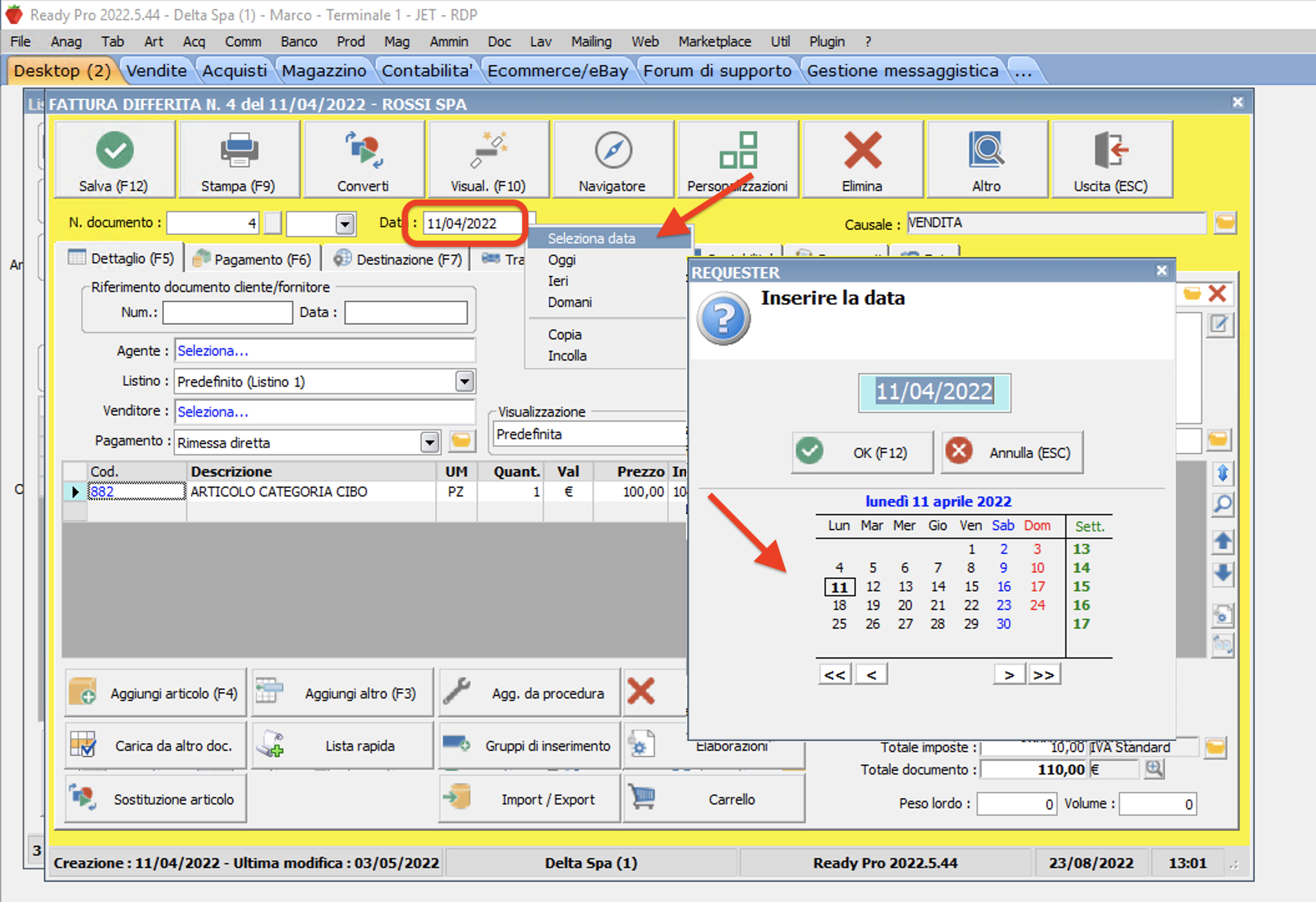Viewport: 1316px width, 902px height.
Task: Click Sostituzione articolo button
Action: click(x=155, y=799)
